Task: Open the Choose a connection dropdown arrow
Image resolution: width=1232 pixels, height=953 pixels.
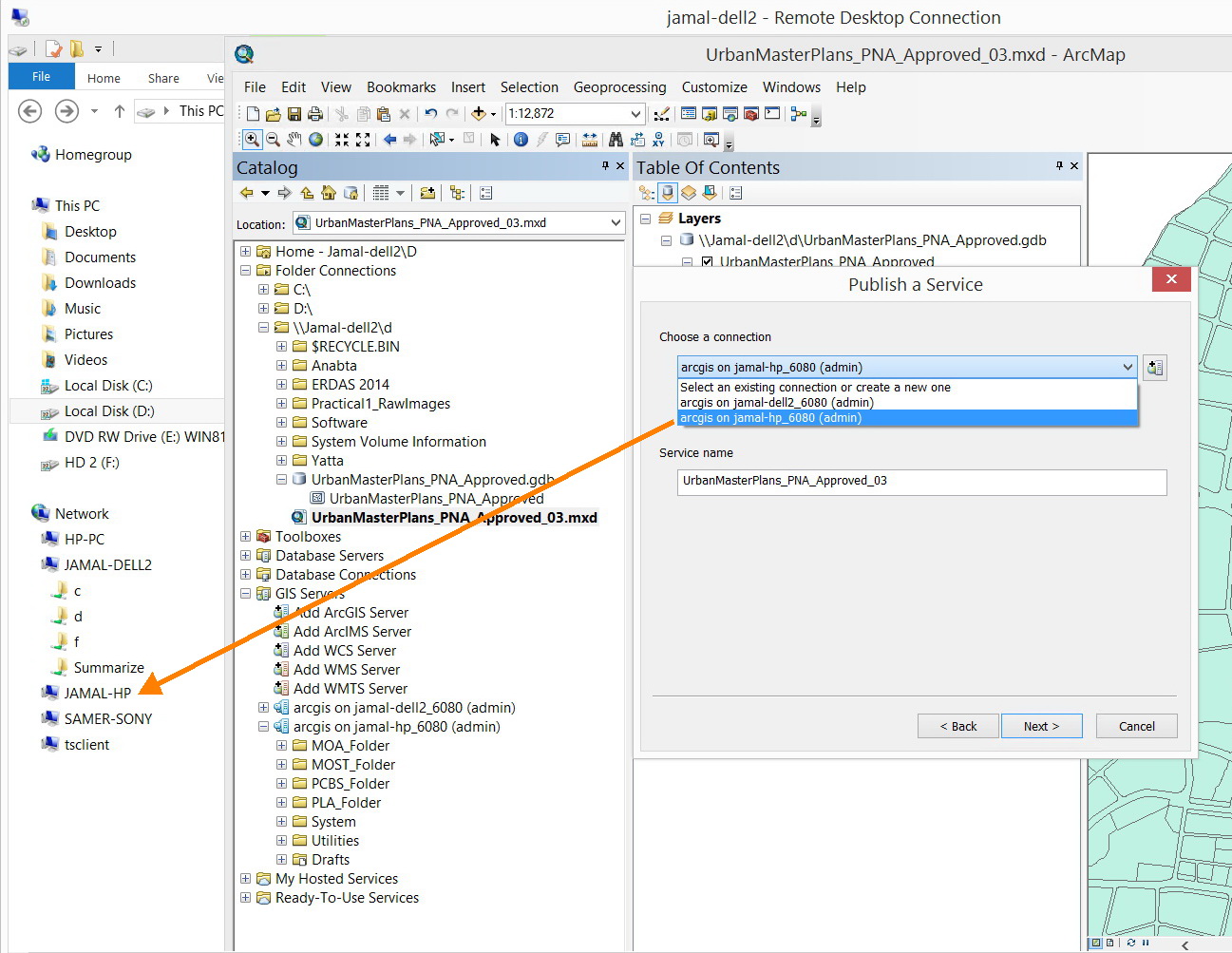Action: [1128, 367]
